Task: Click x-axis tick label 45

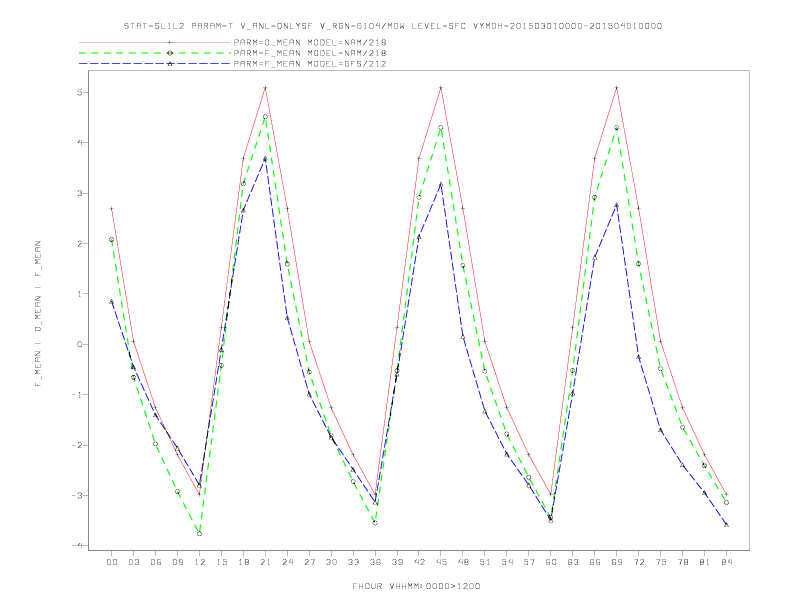Action: (x=441, y=562)
